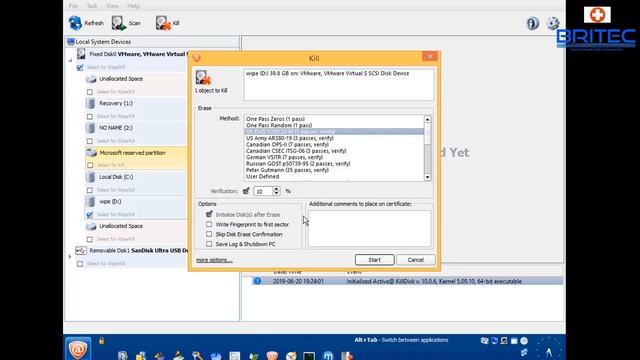Toggle Initialize Disk(s) after Erase
This screenshot has width=640, height=360.
tap(209, 214)
